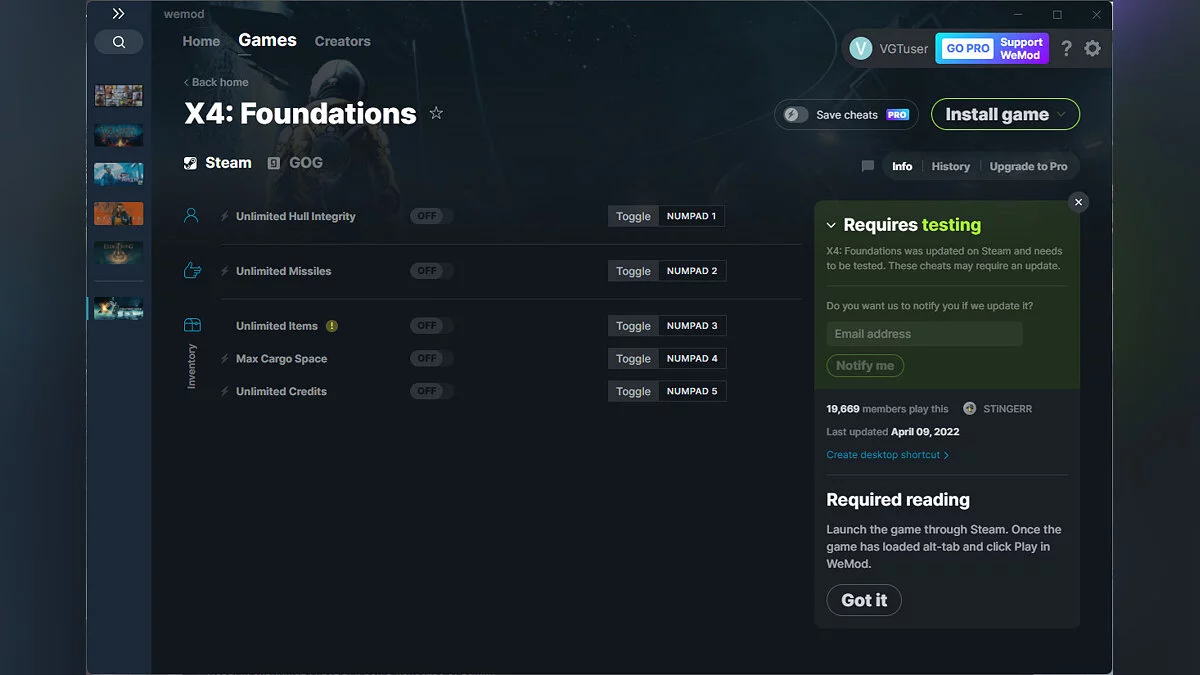This screenshot has height=675, width=1200.
Task: Toggle Unlimited Hull Integrity on
Action: tap(429, 215)
